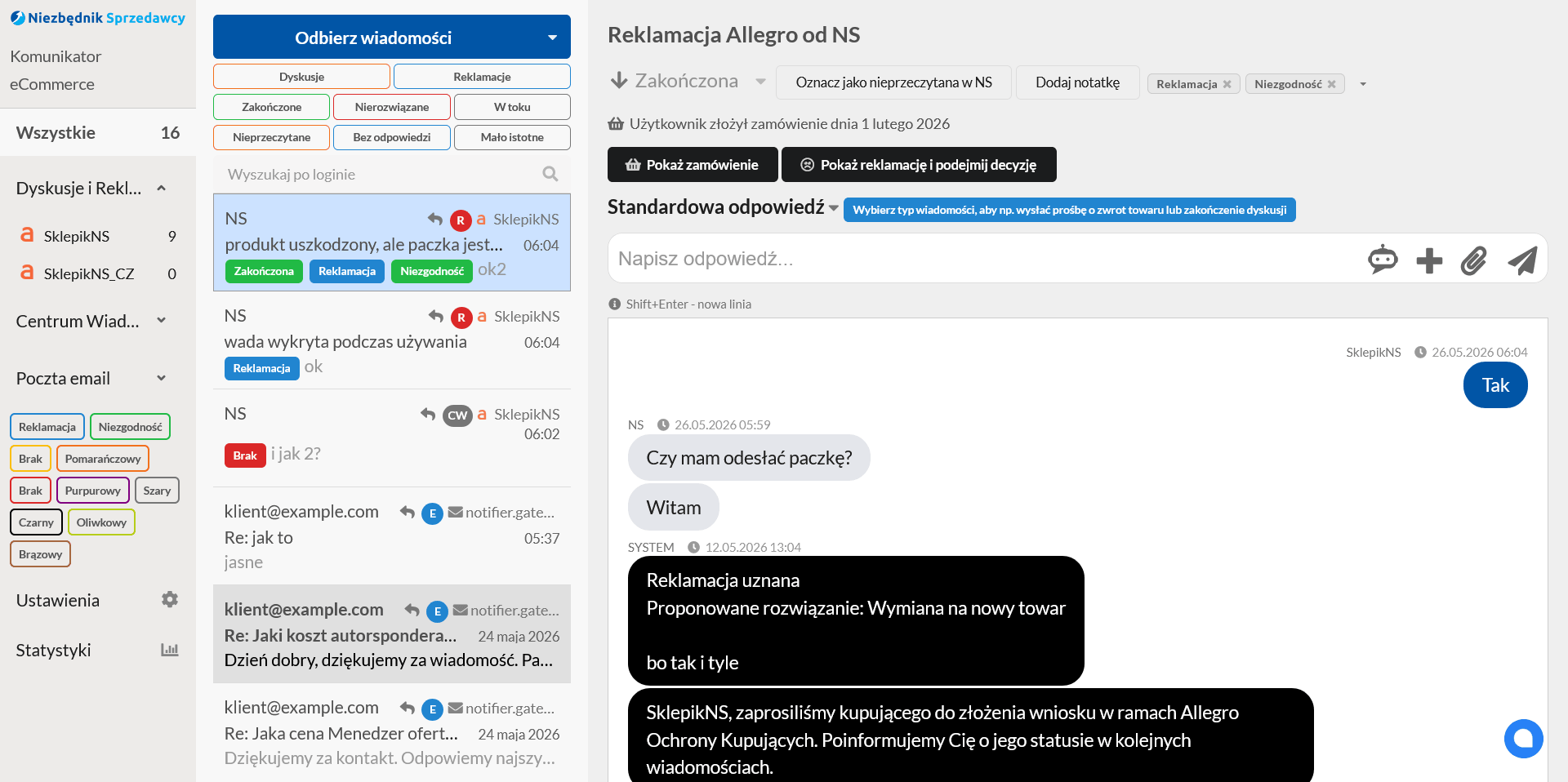1568x782 pixels.
Task: Click the plus icon in reply box
Action: (x=1429, y=260)
